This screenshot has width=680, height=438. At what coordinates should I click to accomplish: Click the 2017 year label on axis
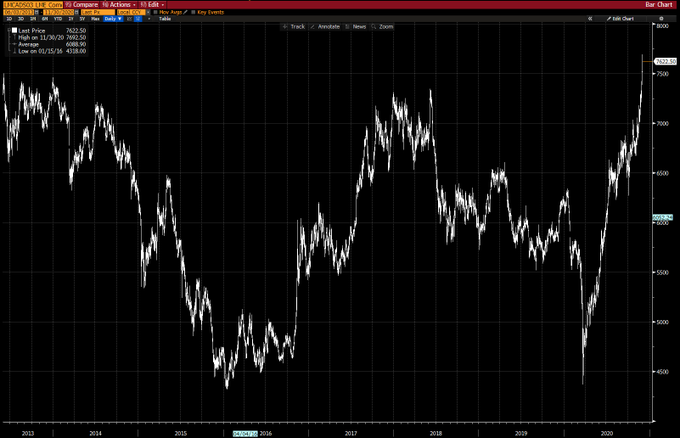(x=351, y=433)
